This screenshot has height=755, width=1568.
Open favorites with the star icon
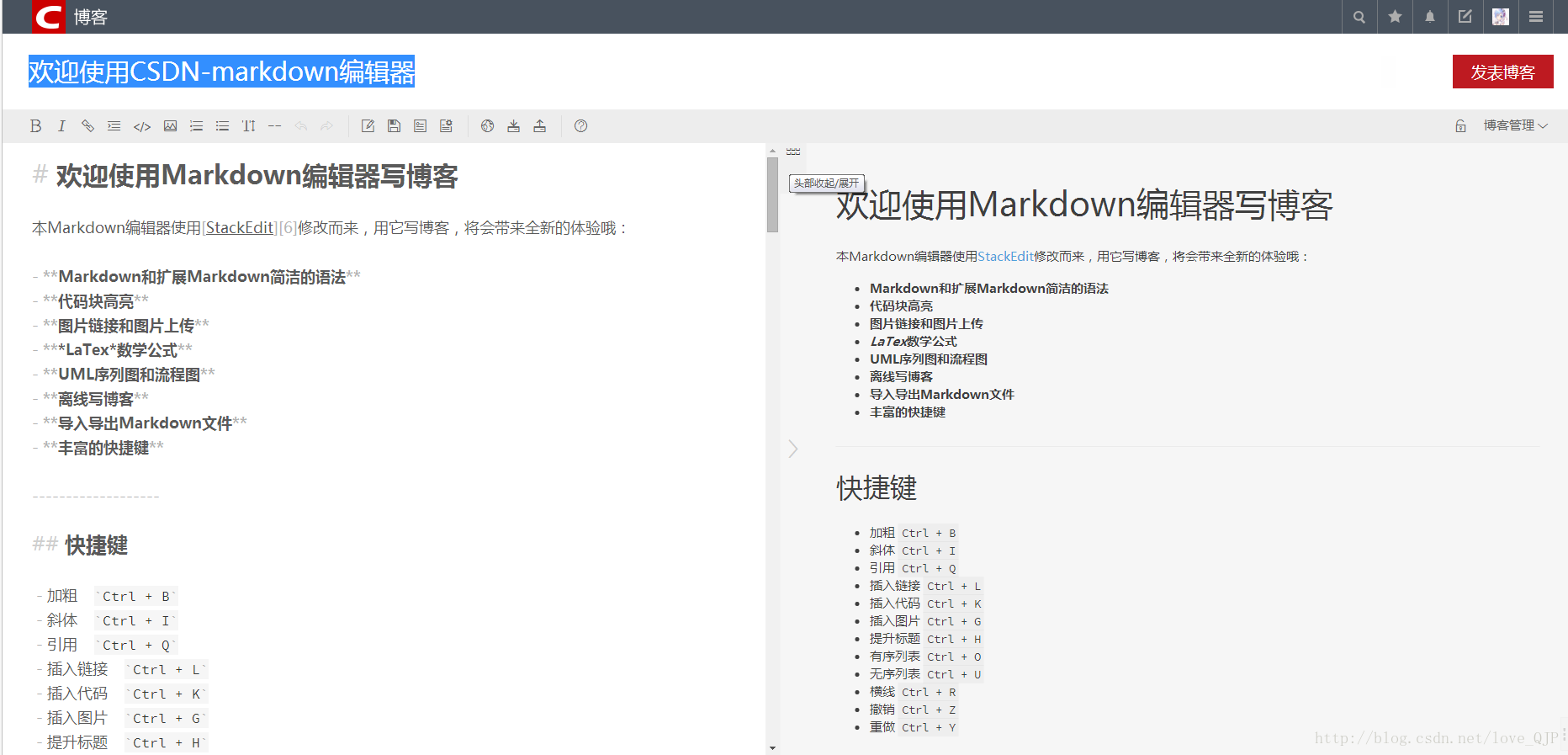tap(1395, 17)
